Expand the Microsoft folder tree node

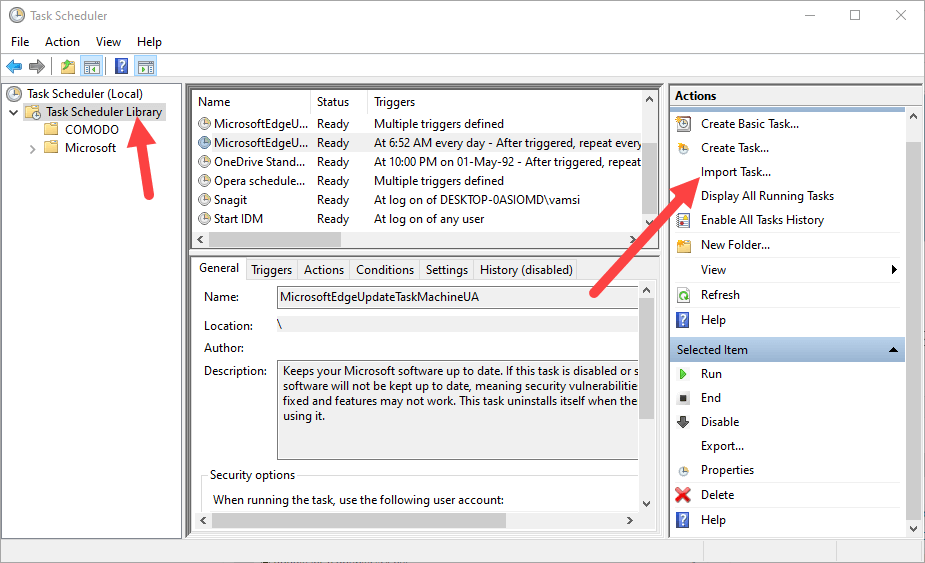(32, 149)
